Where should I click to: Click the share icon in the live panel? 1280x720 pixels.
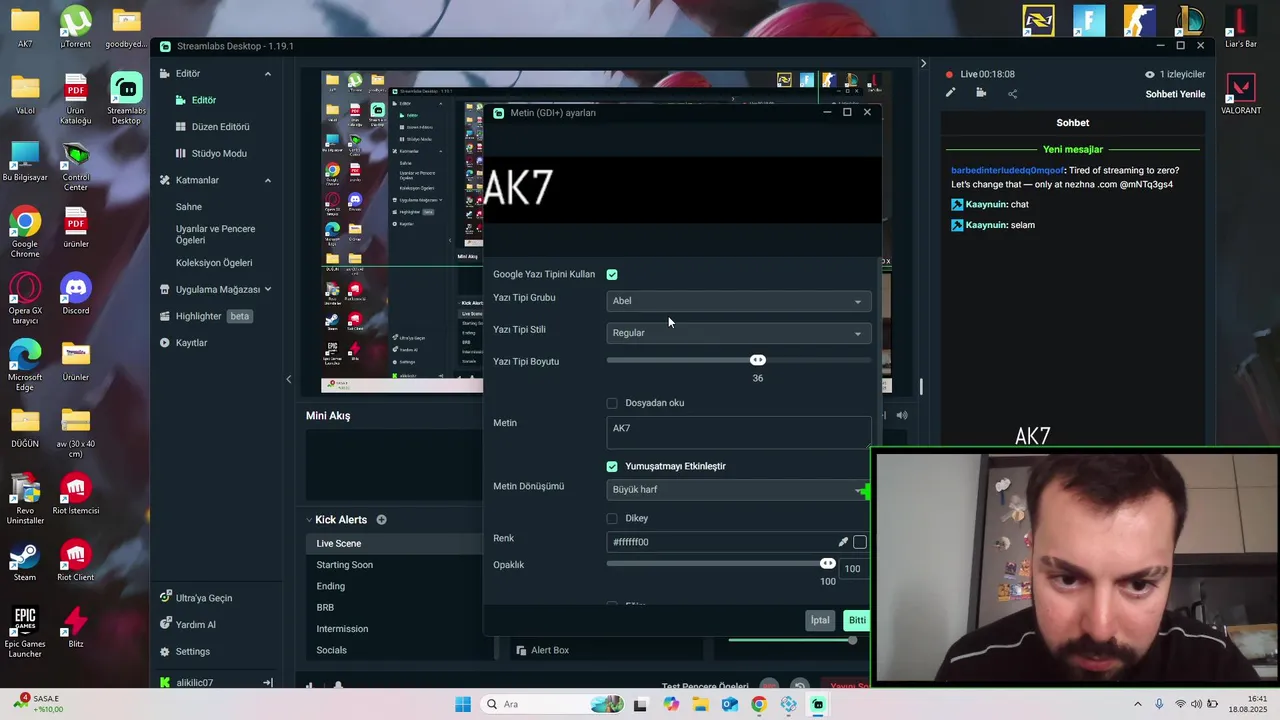tap(1012, 94)
